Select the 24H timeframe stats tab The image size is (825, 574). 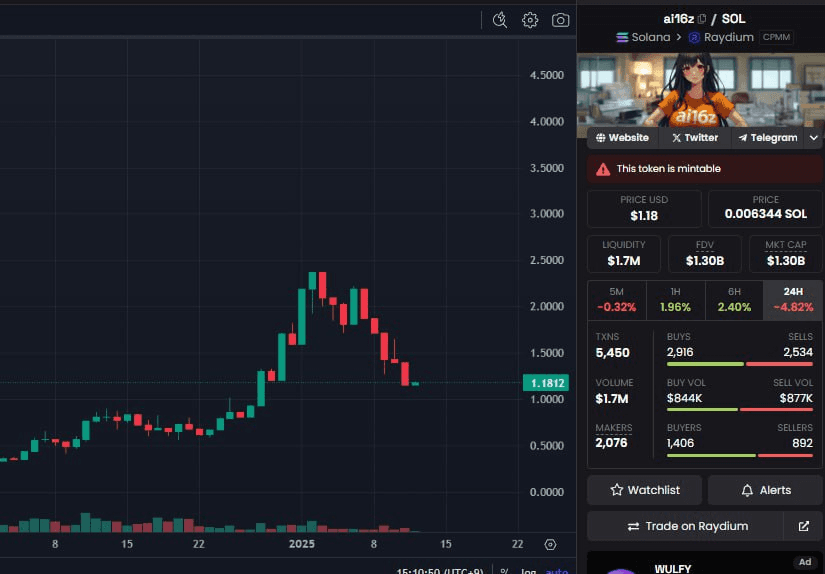pyautogui.click(x=793, y=300)
